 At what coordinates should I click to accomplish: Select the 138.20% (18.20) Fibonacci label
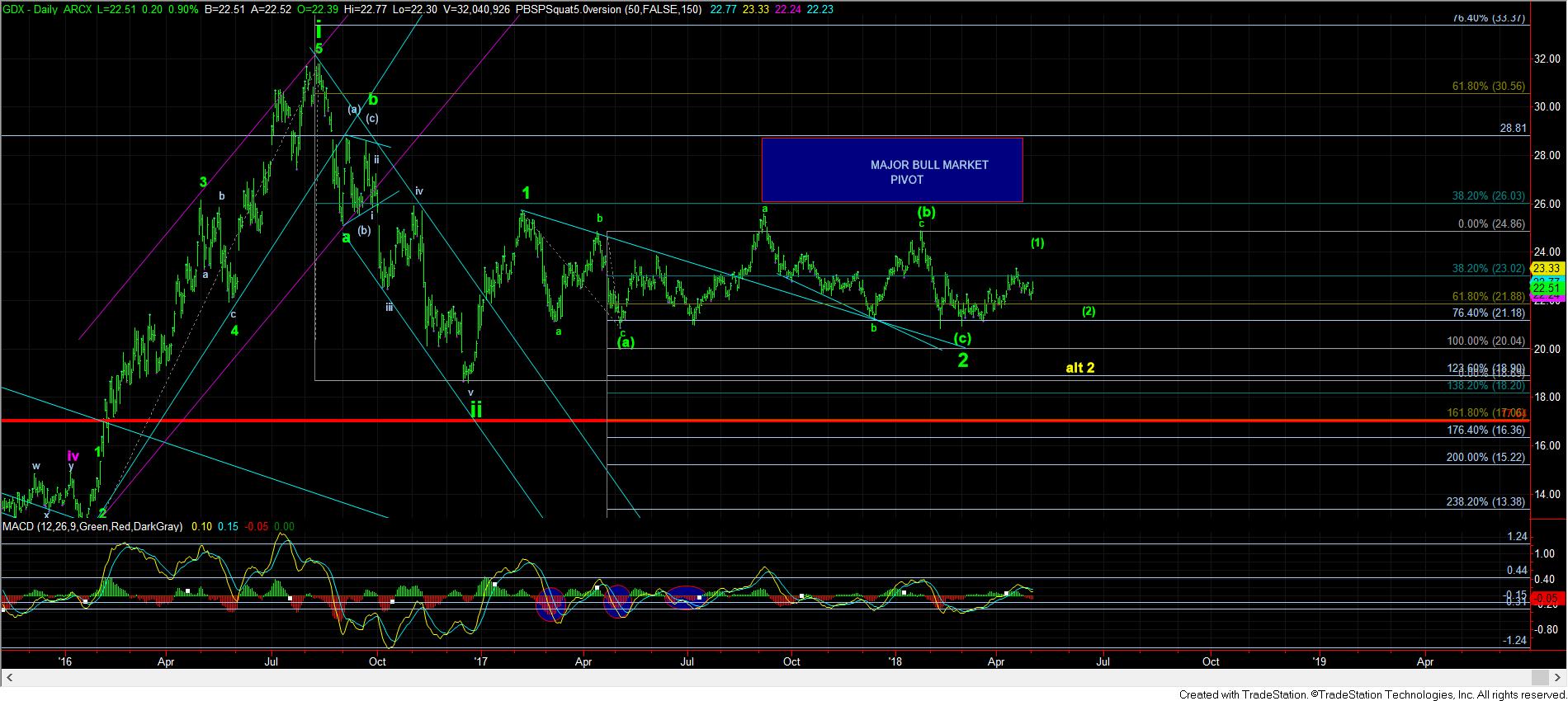pyautogui.click(x=1486, y=385)
